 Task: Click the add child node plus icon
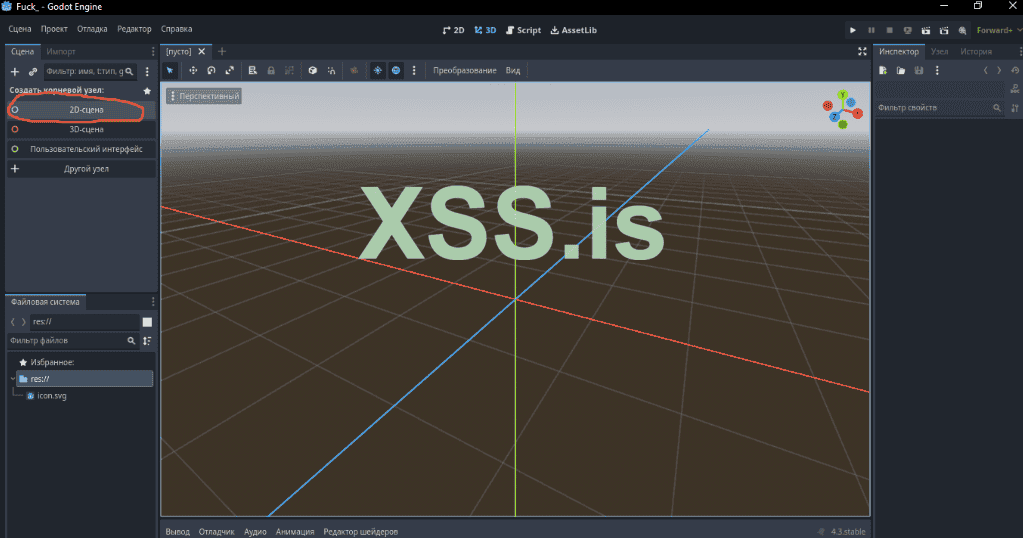coord(14,72)
